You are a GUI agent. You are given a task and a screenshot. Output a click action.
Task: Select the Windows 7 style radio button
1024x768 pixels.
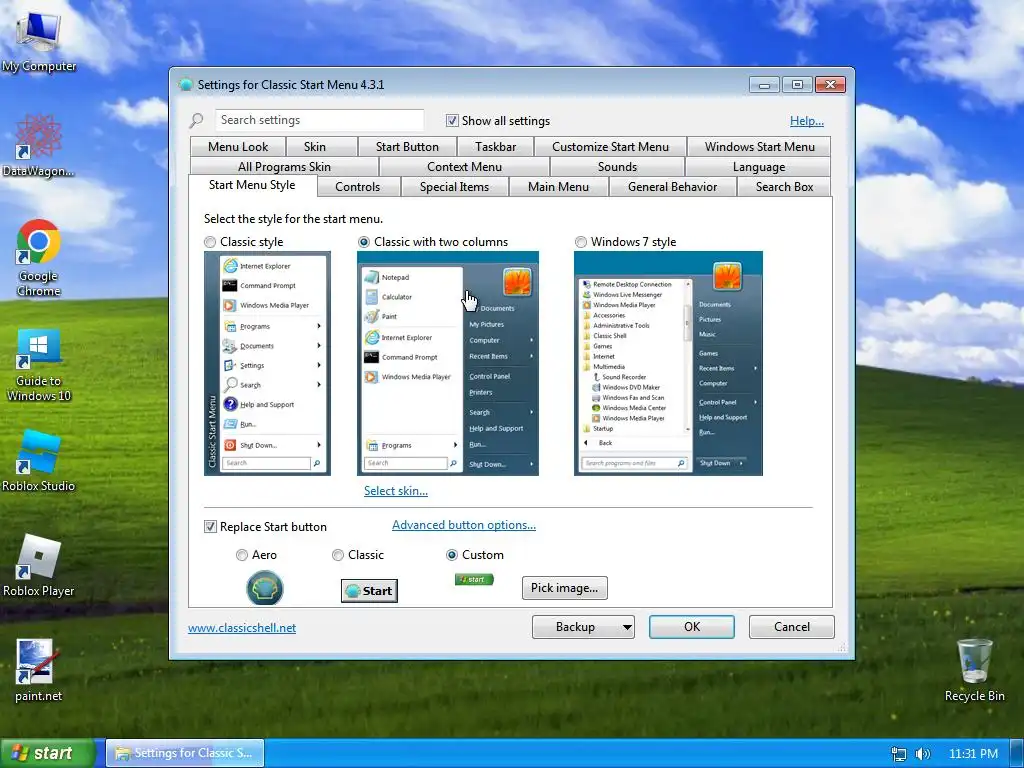(581, 242)
